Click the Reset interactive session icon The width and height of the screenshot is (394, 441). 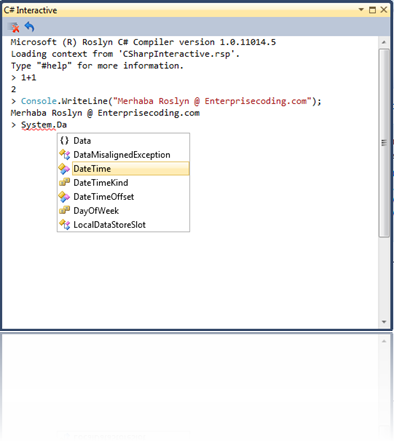pyautogui.click(x=30, y=27)
